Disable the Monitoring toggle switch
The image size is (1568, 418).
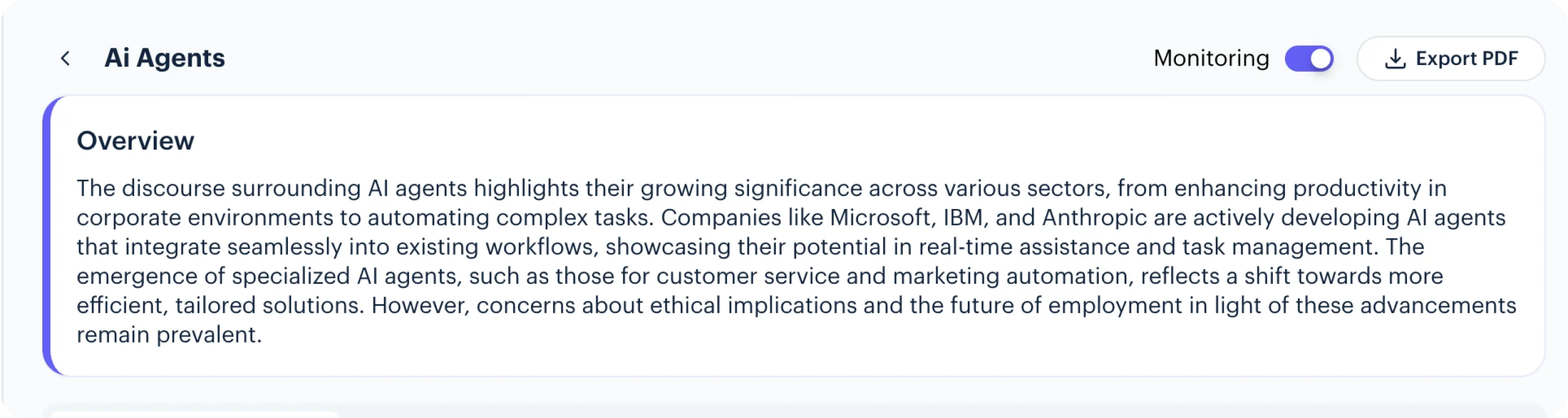coord(1309,59)
